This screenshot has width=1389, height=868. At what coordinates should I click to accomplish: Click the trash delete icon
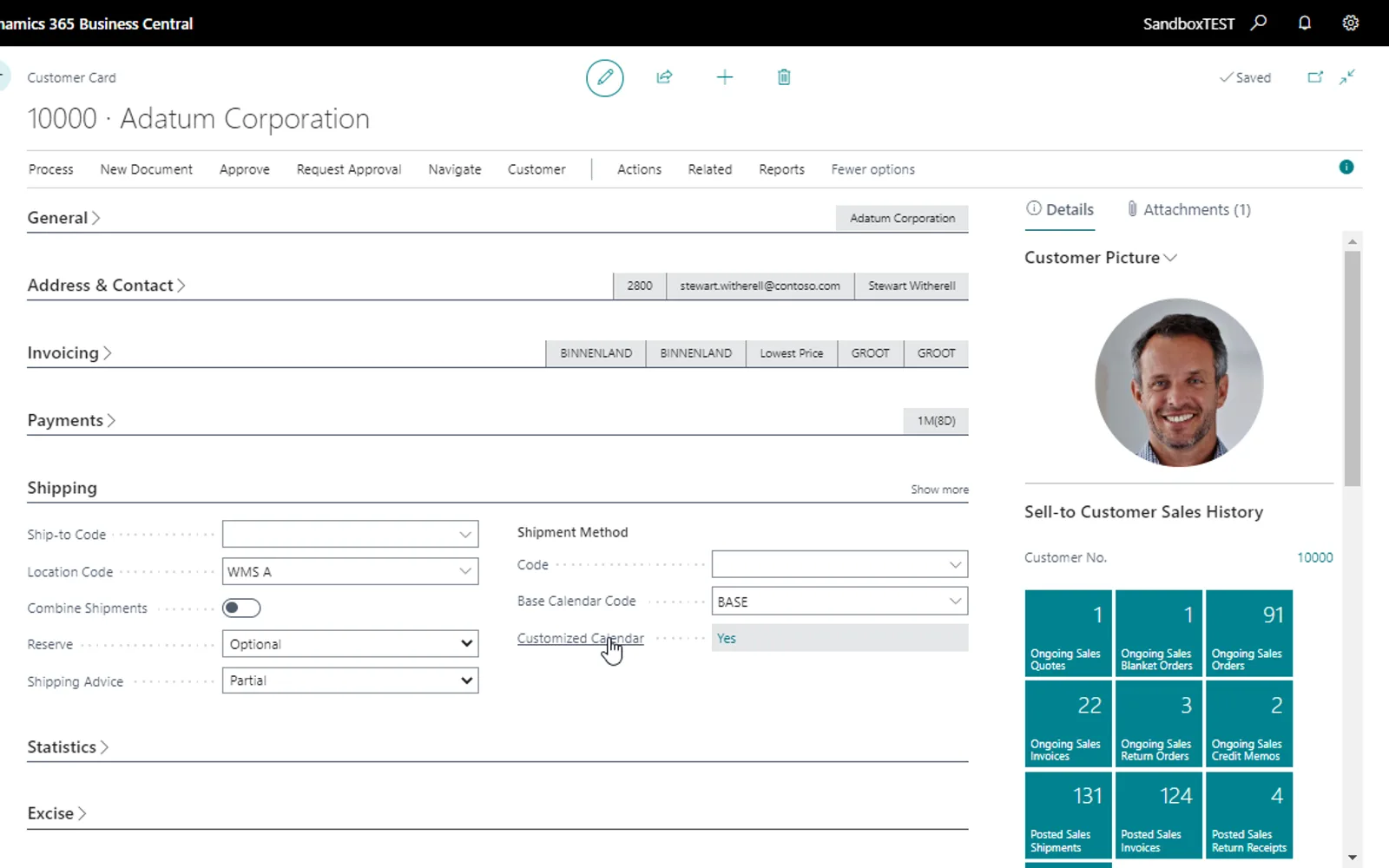(x=784, y=77)
